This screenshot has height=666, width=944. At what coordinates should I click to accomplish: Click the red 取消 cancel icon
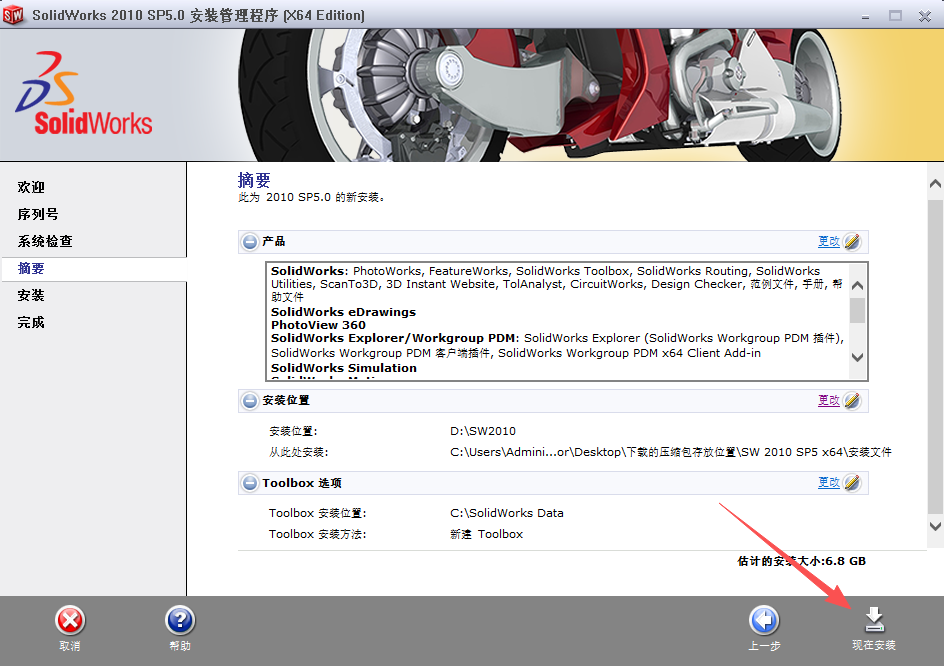pos(69,618)
